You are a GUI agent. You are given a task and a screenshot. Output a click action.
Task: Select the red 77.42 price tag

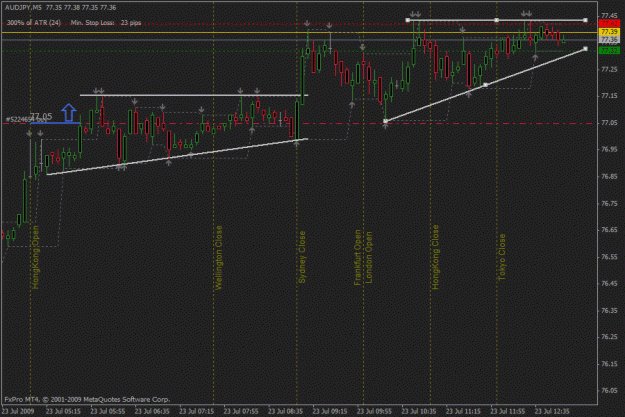coord(610,24)
